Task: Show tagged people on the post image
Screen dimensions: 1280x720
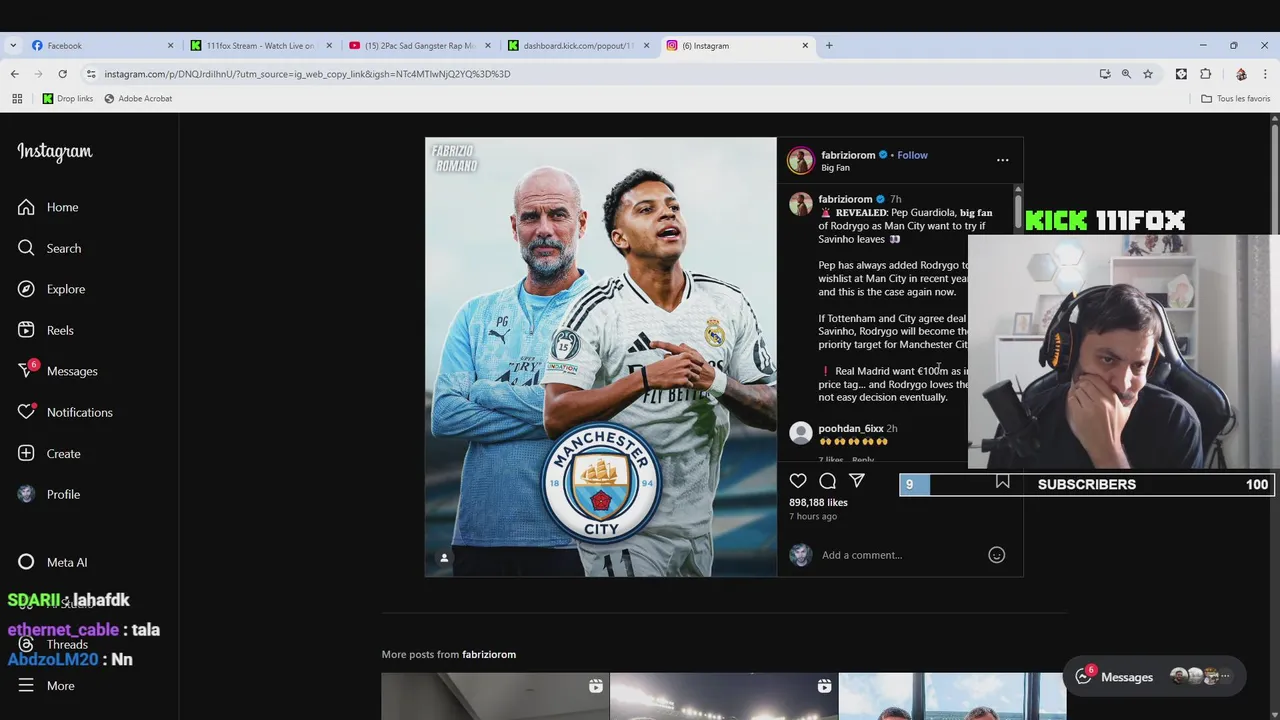Action: pyautogui.click(x=444, y=557)
